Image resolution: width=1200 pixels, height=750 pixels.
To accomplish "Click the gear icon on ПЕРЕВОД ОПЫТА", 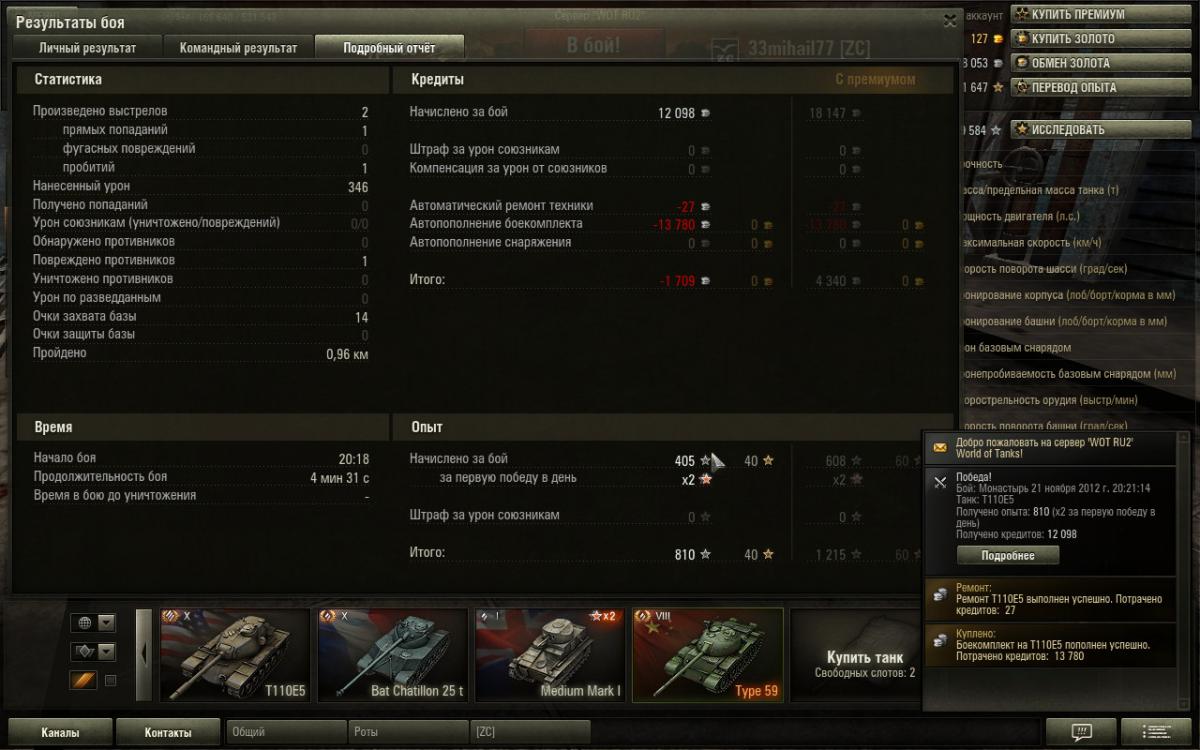I will pyautogui.click(x=1022, y=87).
